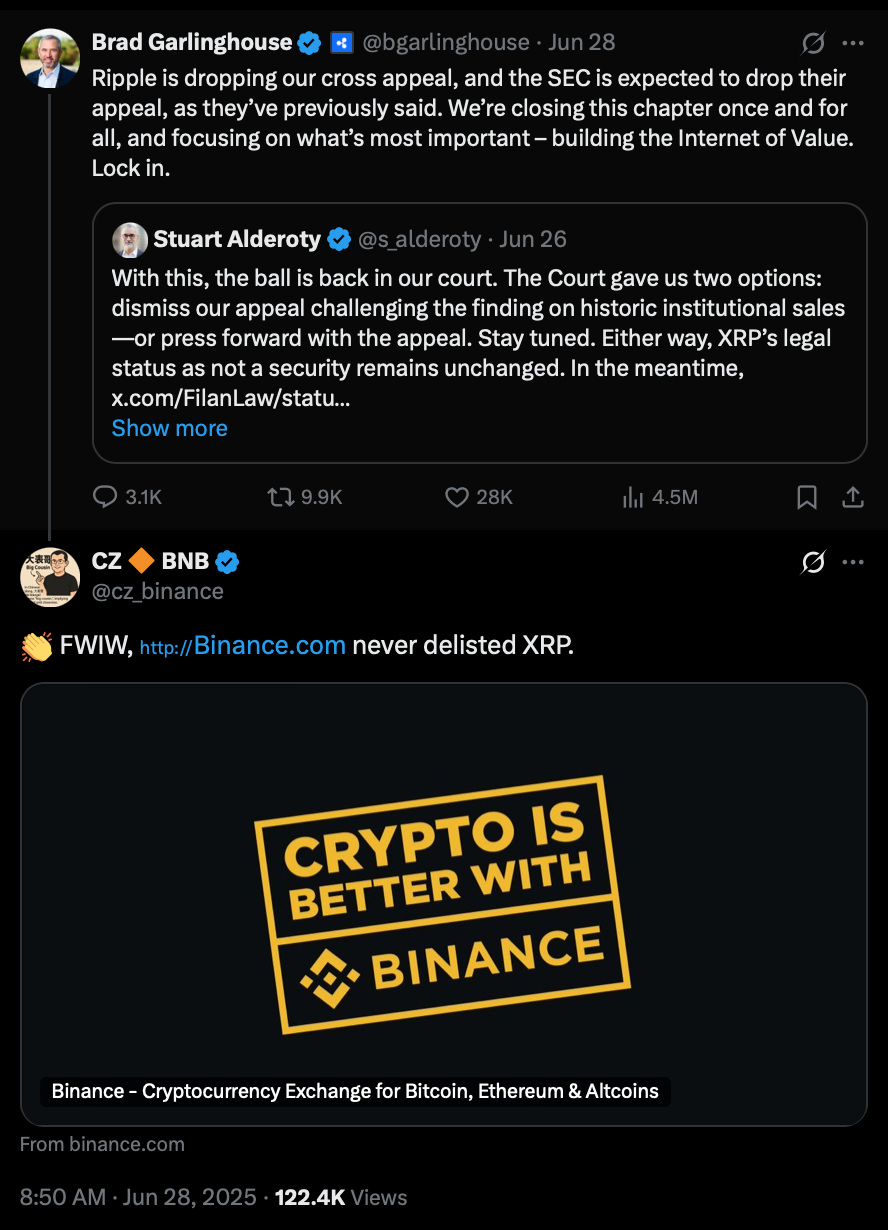Click Grok icon on Brad Garlinghouse's tweet
Image resolution: width=888 pixels, height=1230 pixels.
(x=814, y=43)
